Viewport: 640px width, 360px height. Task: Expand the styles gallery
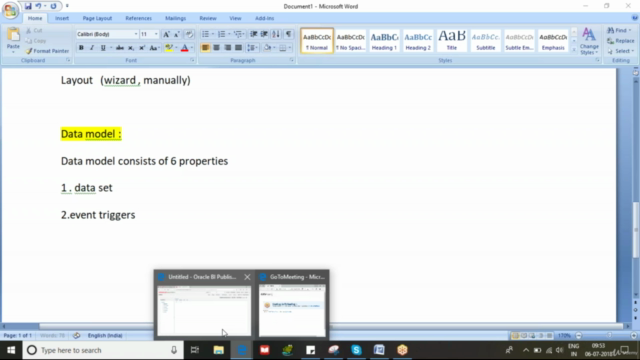point(574,50)
